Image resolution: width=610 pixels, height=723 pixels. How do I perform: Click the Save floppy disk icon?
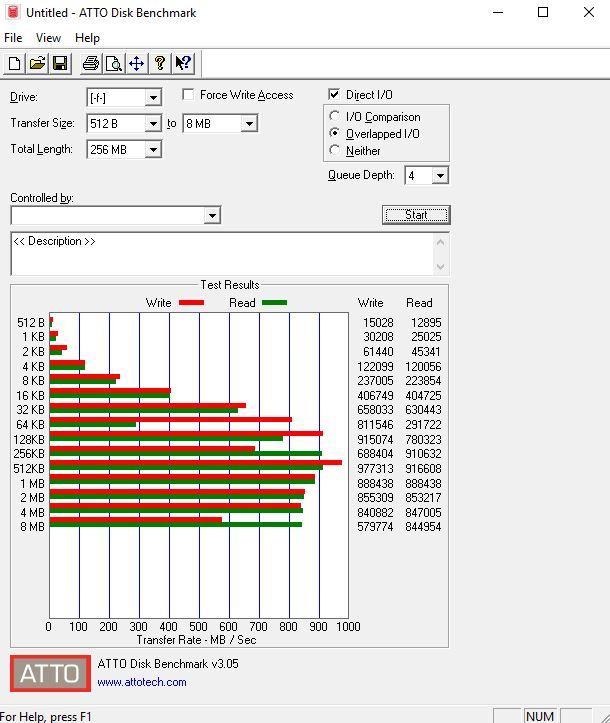(60, 63)
